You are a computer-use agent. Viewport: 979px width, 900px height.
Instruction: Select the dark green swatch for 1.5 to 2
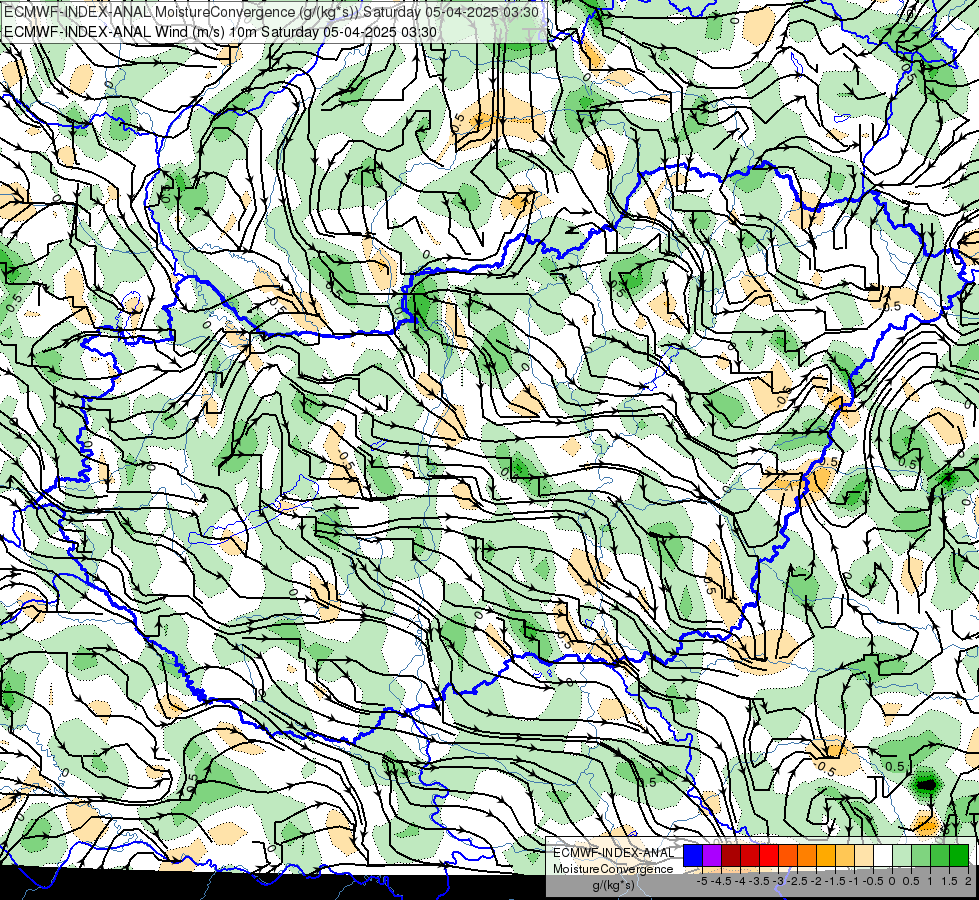pyautogui.click(x=959, y=856)
